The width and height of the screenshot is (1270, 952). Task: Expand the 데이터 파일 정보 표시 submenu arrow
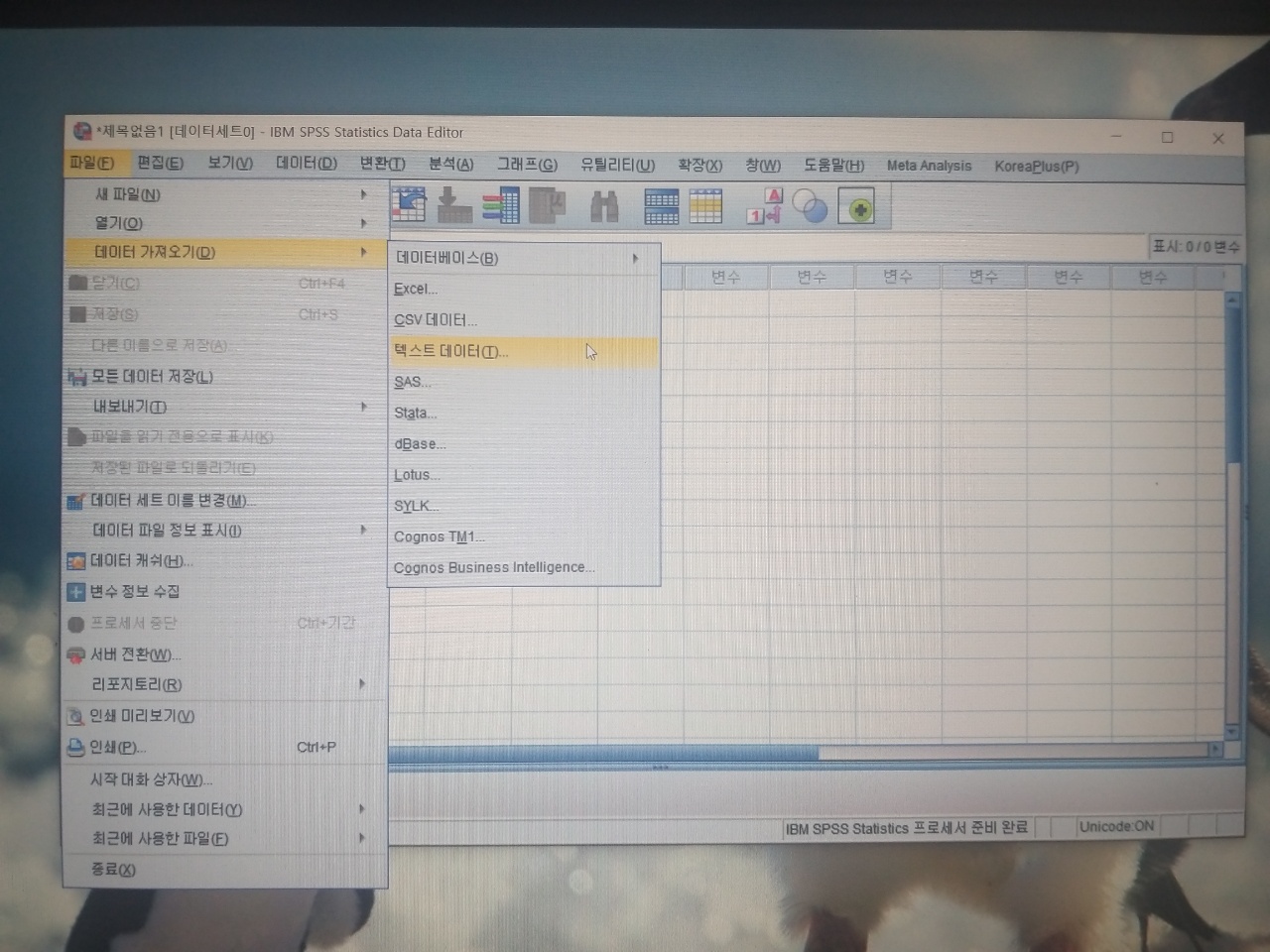(x=363, y=531)
